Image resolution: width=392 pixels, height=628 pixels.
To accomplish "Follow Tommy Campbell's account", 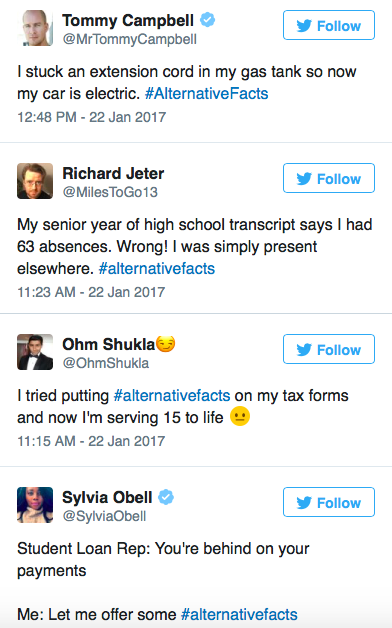I will [x=329, y=25].
